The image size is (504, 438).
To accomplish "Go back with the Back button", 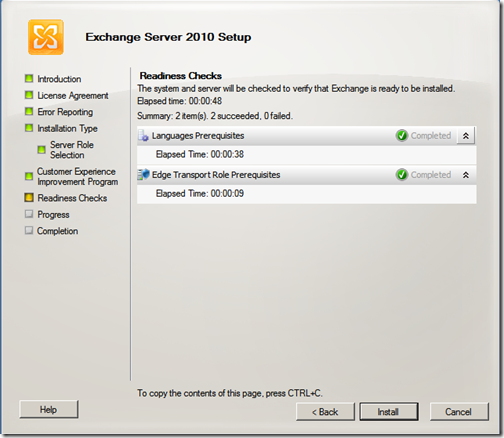I will (x=325, y=412).
